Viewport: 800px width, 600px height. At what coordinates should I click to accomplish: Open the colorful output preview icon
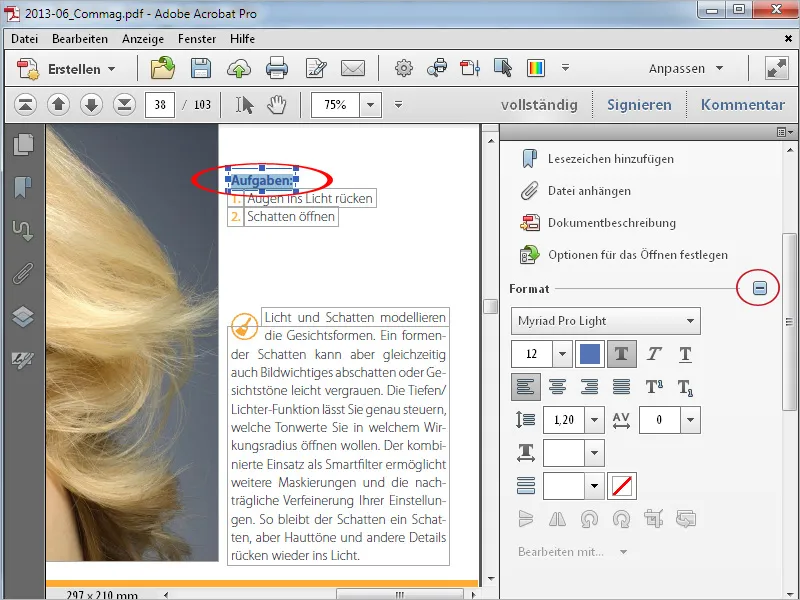pos(536,68)
